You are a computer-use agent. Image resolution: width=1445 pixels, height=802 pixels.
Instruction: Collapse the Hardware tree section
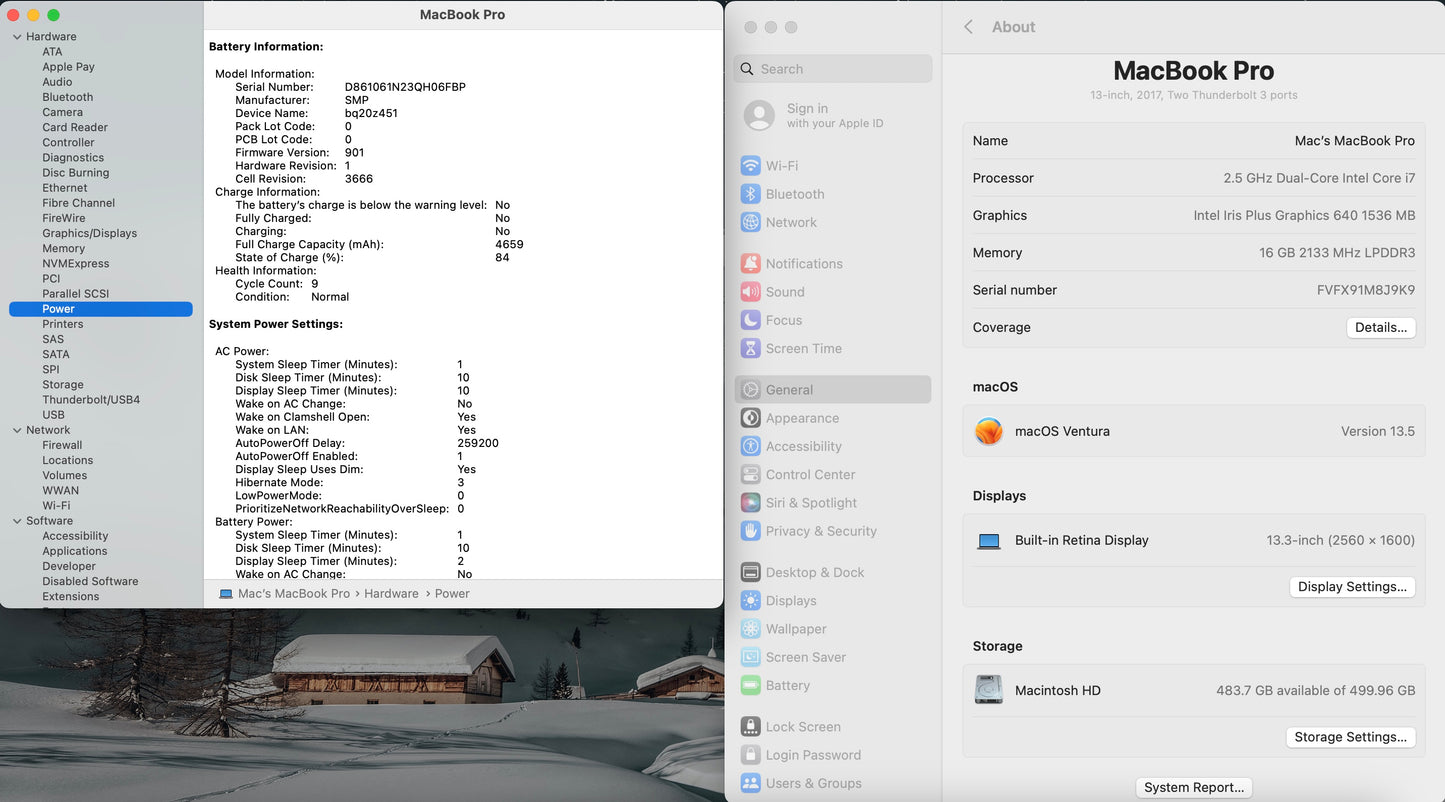tap(17, 37)
